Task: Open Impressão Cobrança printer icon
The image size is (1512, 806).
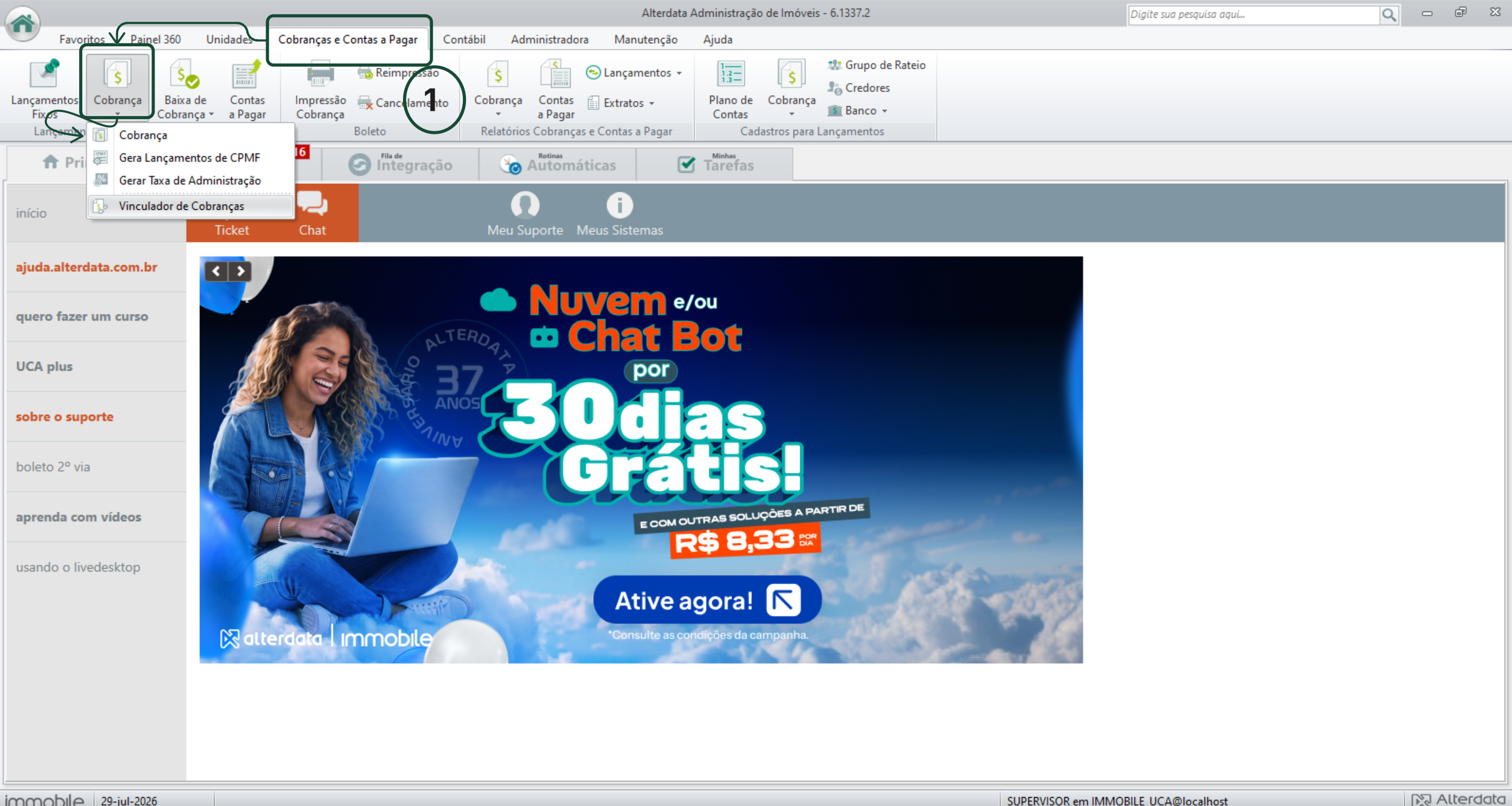Action: click(x=320, y=75)
